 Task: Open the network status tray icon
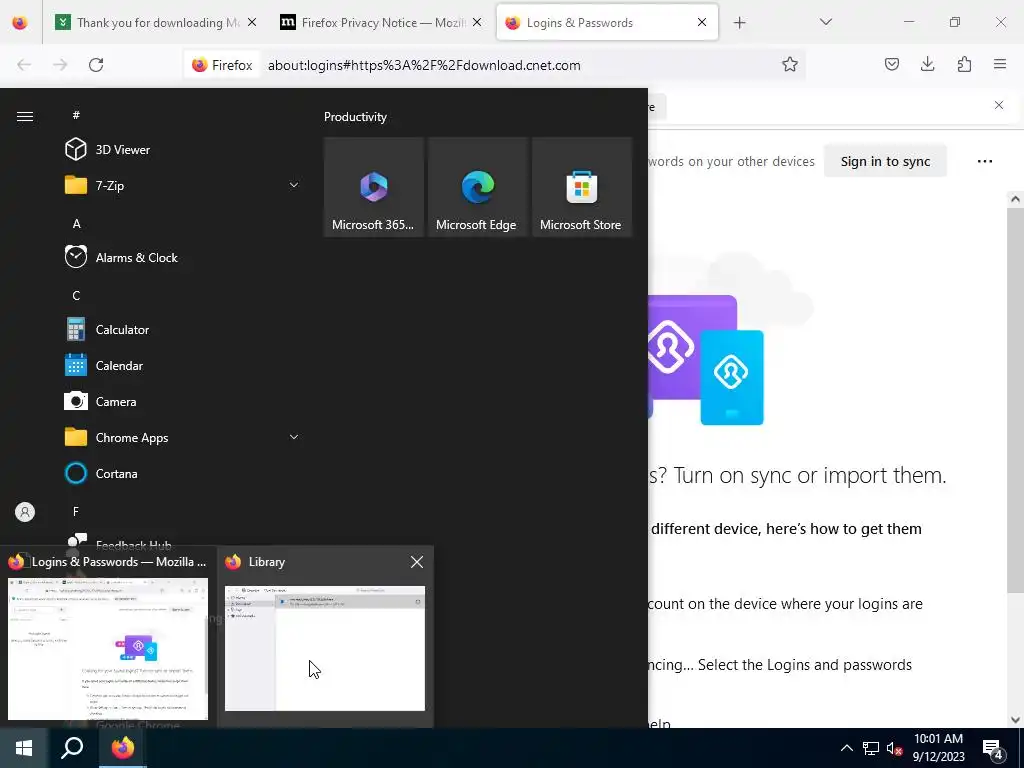[x=871, y=748]
